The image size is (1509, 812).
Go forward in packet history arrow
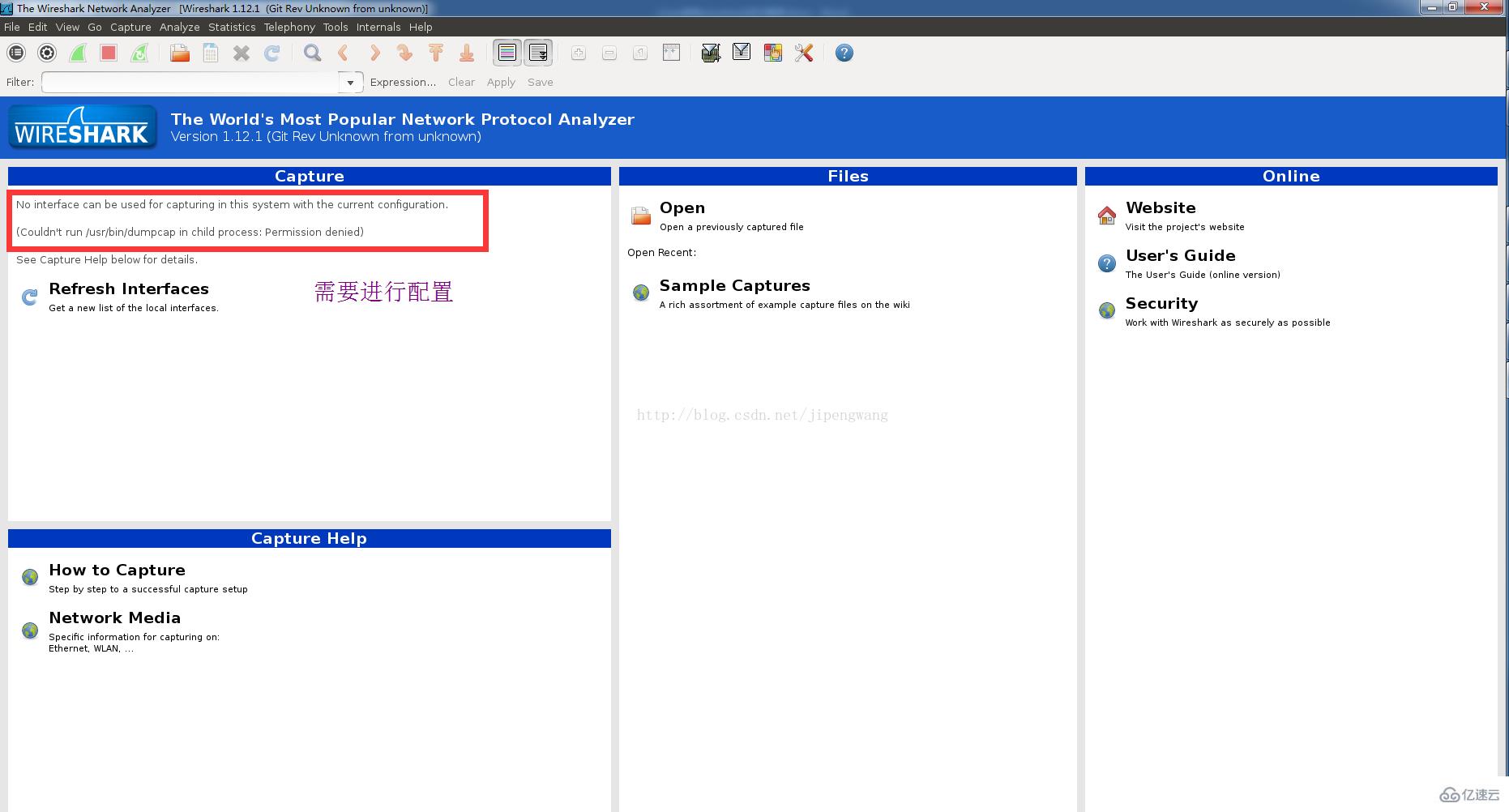(374, 53)
